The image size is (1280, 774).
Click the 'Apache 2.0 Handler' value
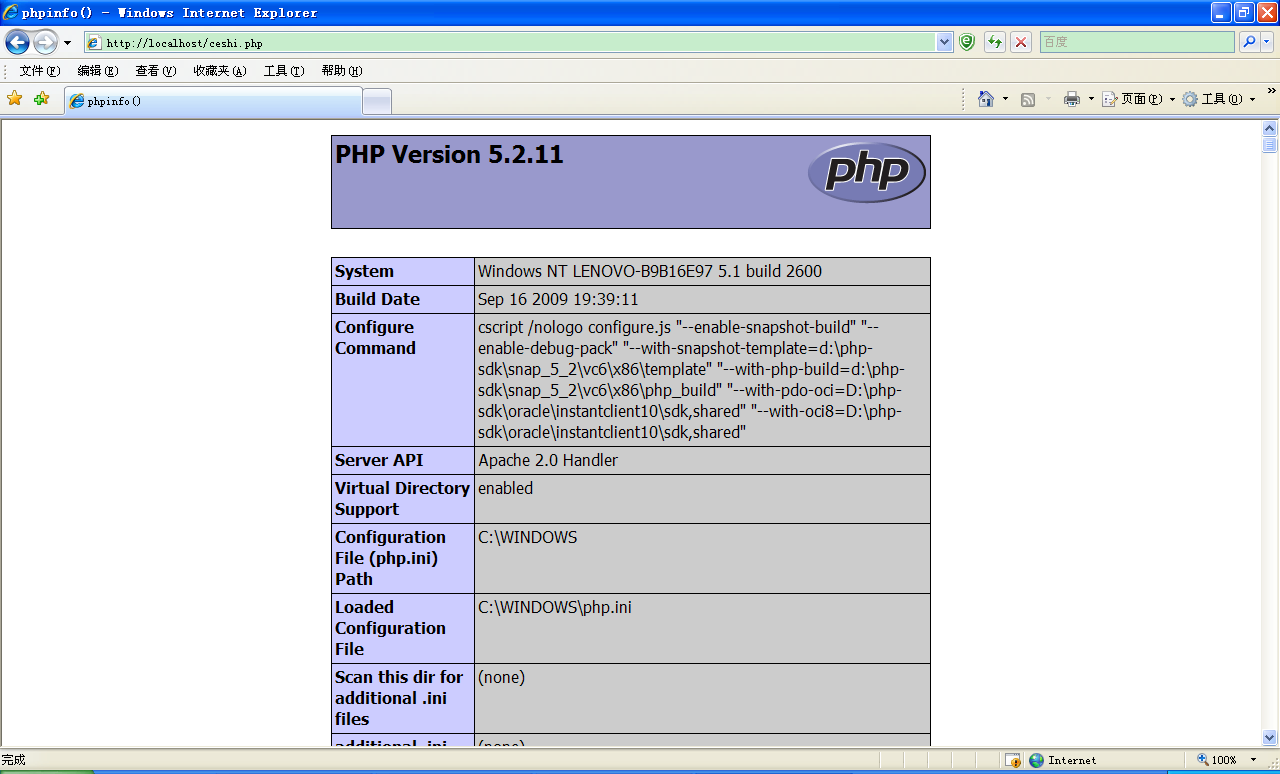click(548, 460)
